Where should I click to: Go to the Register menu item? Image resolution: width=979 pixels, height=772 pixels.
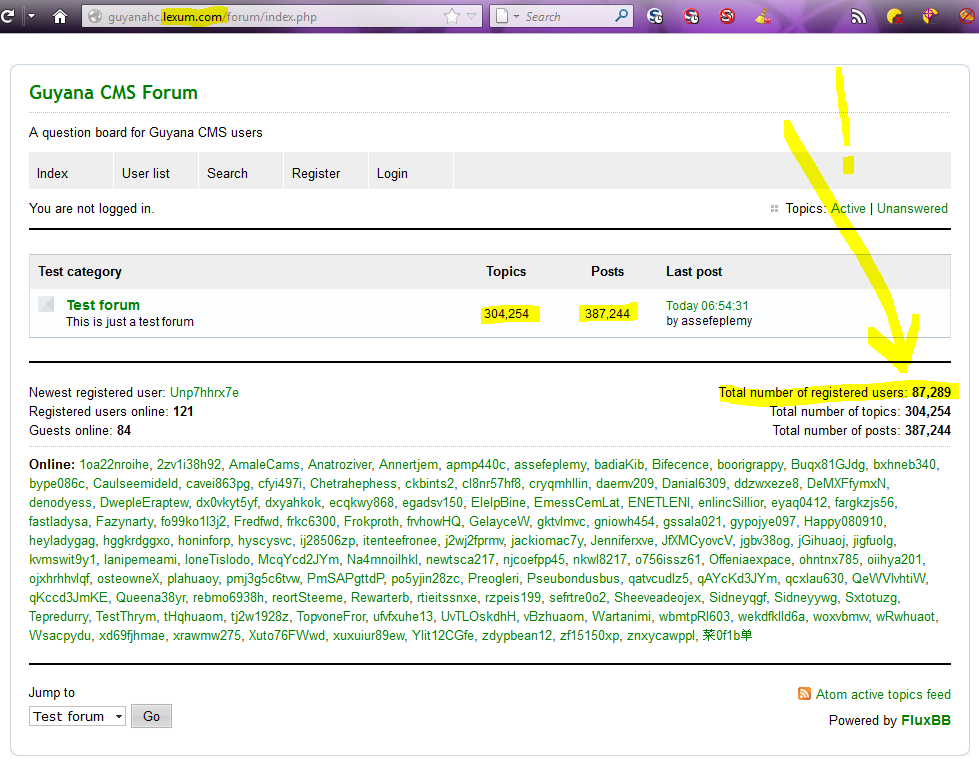pyautogui.click(x=316, y=173)
